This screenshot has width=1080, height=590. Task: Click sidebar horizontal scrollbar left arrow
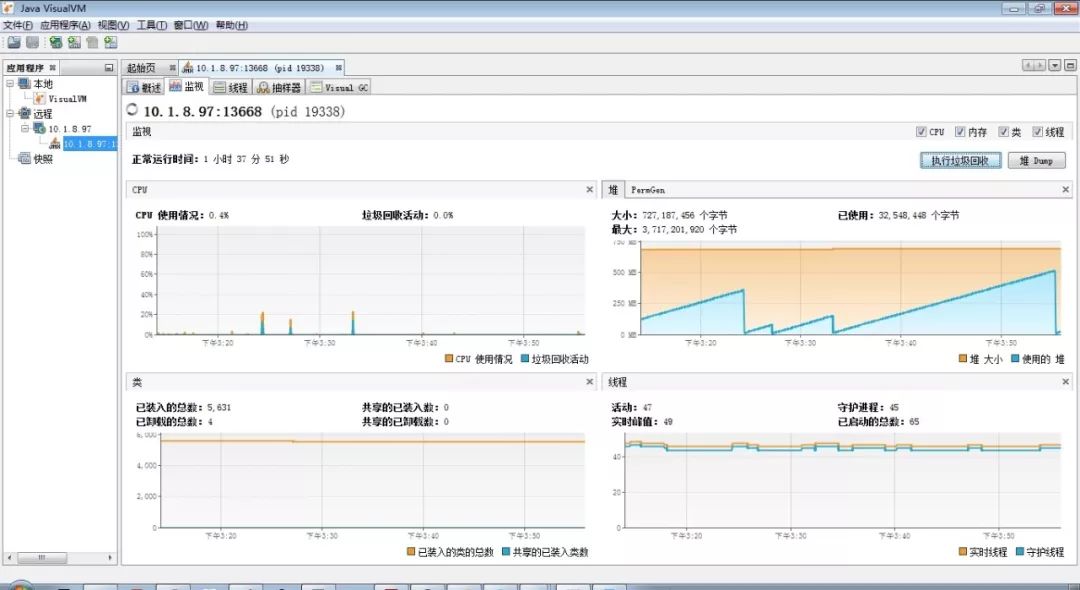tap(10, 558)
